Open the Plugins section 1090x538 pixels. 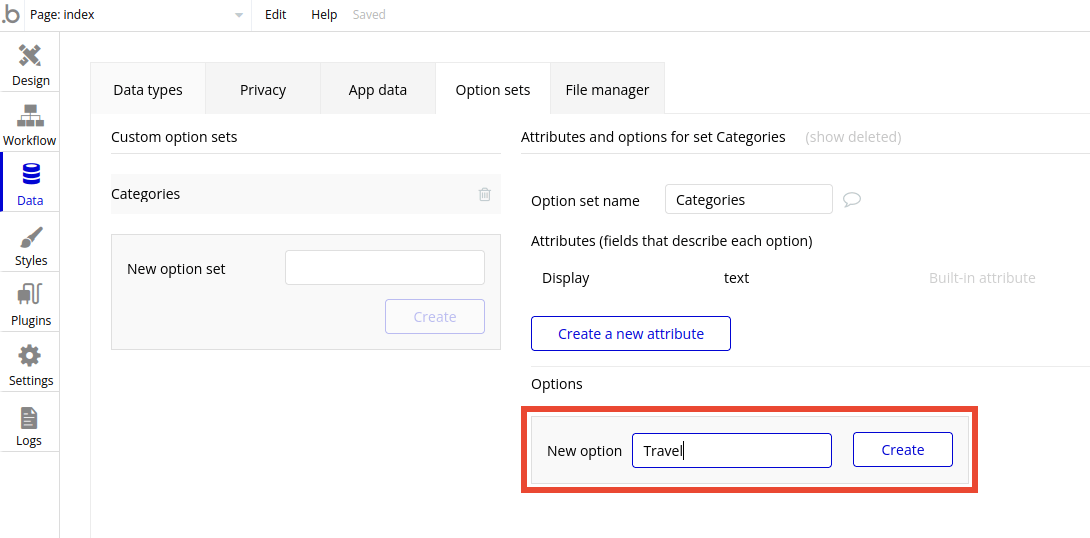coord(31,306)
